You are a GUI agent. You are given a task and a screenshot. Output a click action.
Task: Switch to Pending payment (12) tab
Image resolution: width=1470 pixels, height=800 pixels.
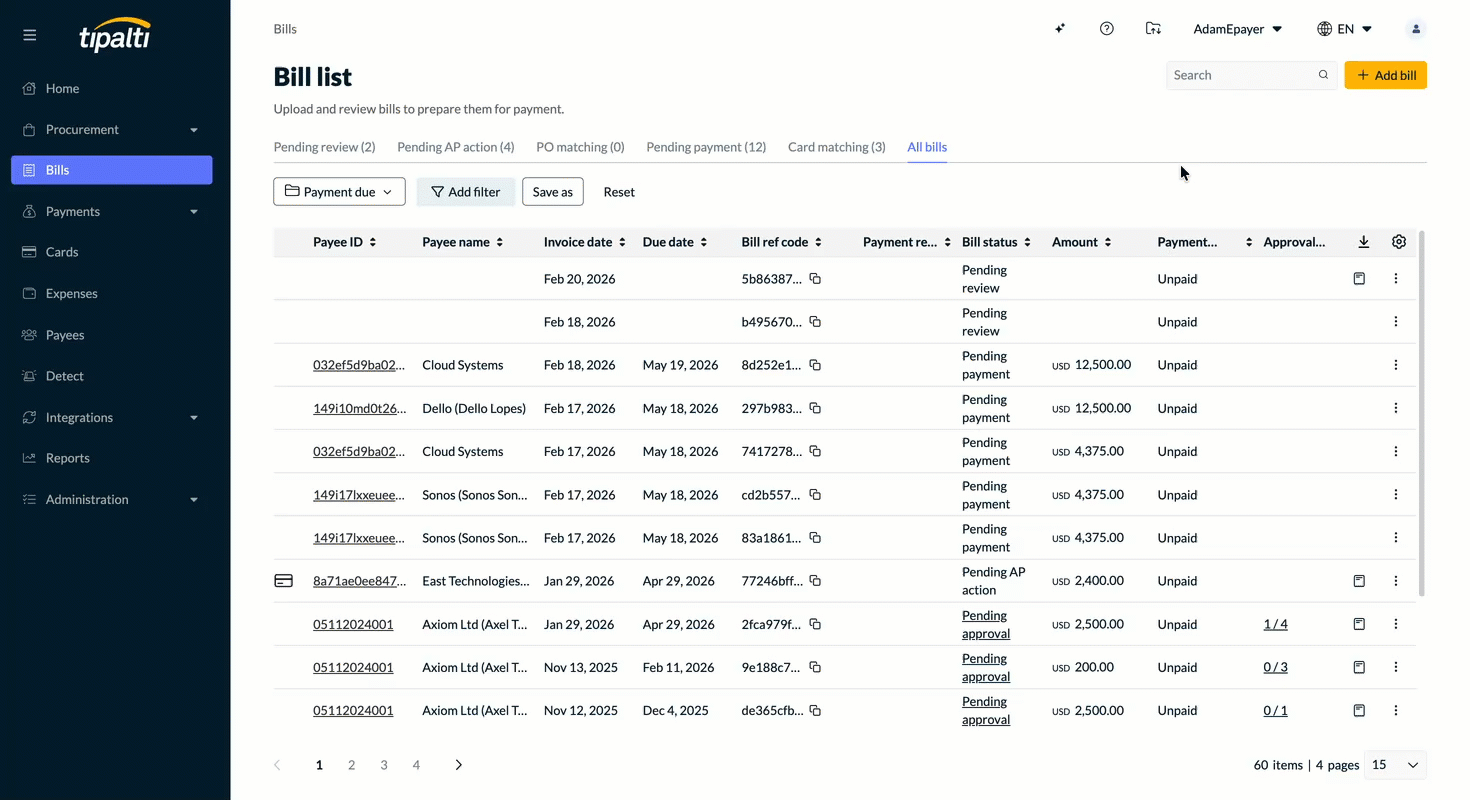click(706, 147)
